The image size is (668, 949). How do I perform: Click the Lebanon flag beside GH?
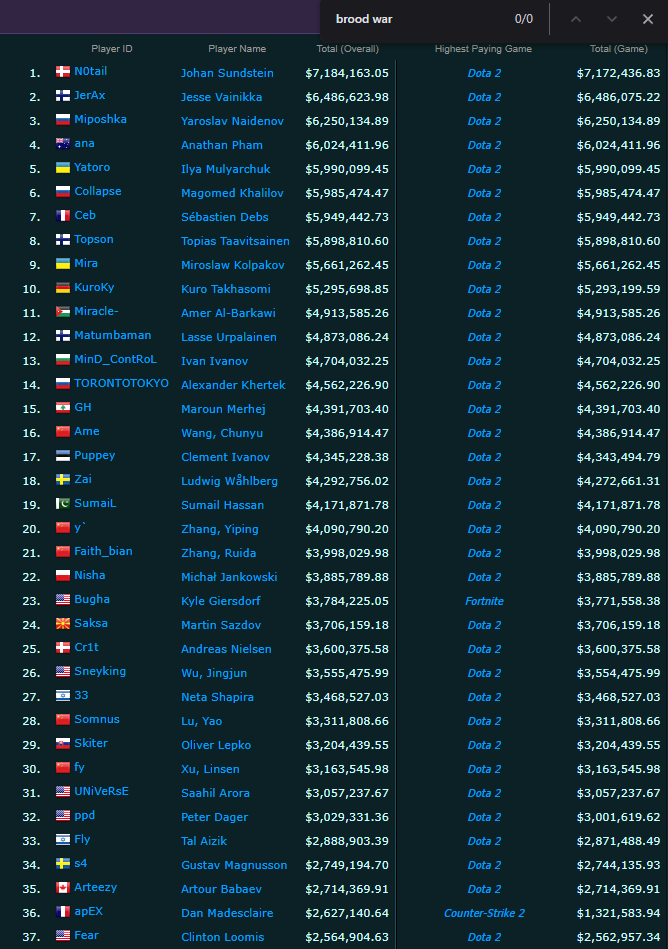click(63, 407)
